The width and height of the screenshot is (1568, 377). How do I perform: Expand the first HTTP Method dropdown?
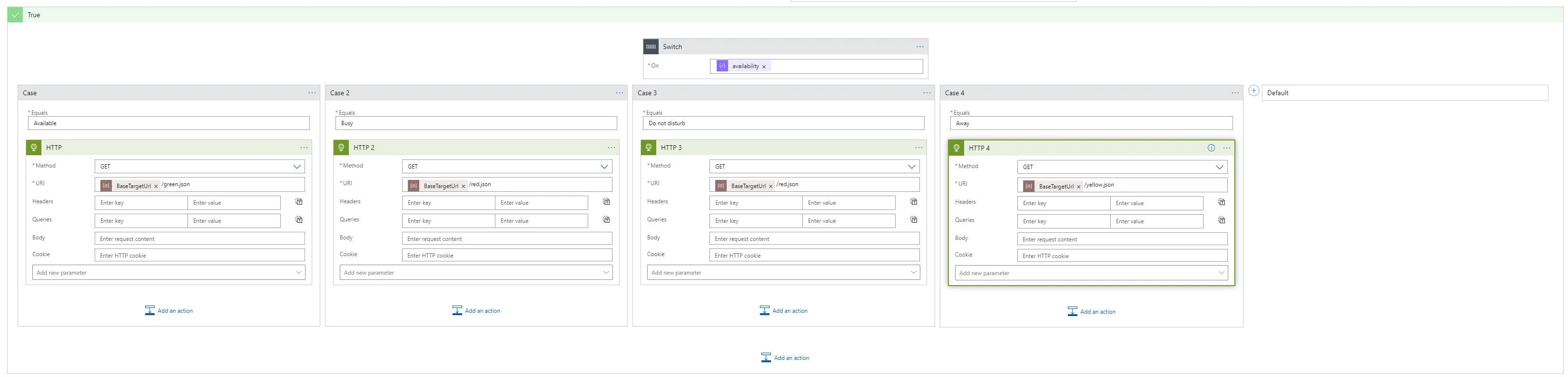(x=297, y=167)
